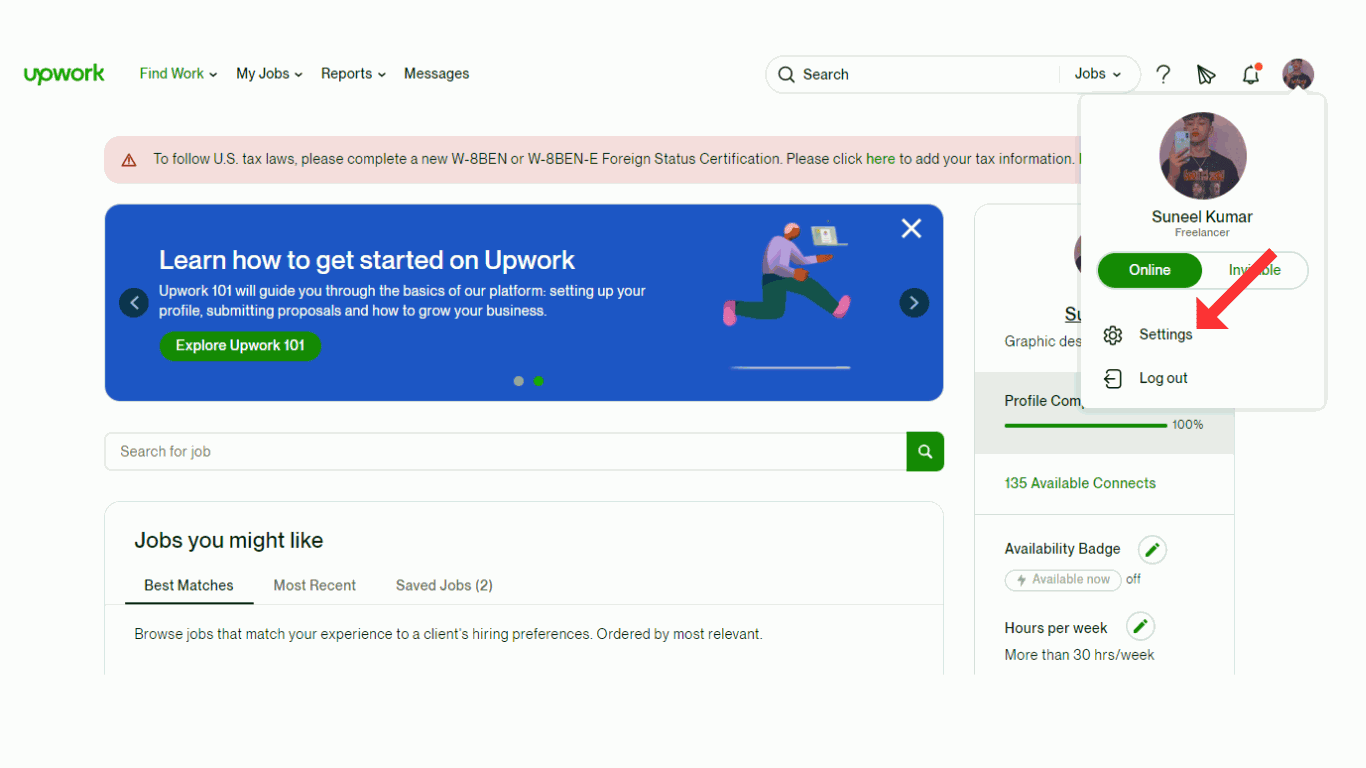Click the magnifier icon in top search

click(786, 74)
